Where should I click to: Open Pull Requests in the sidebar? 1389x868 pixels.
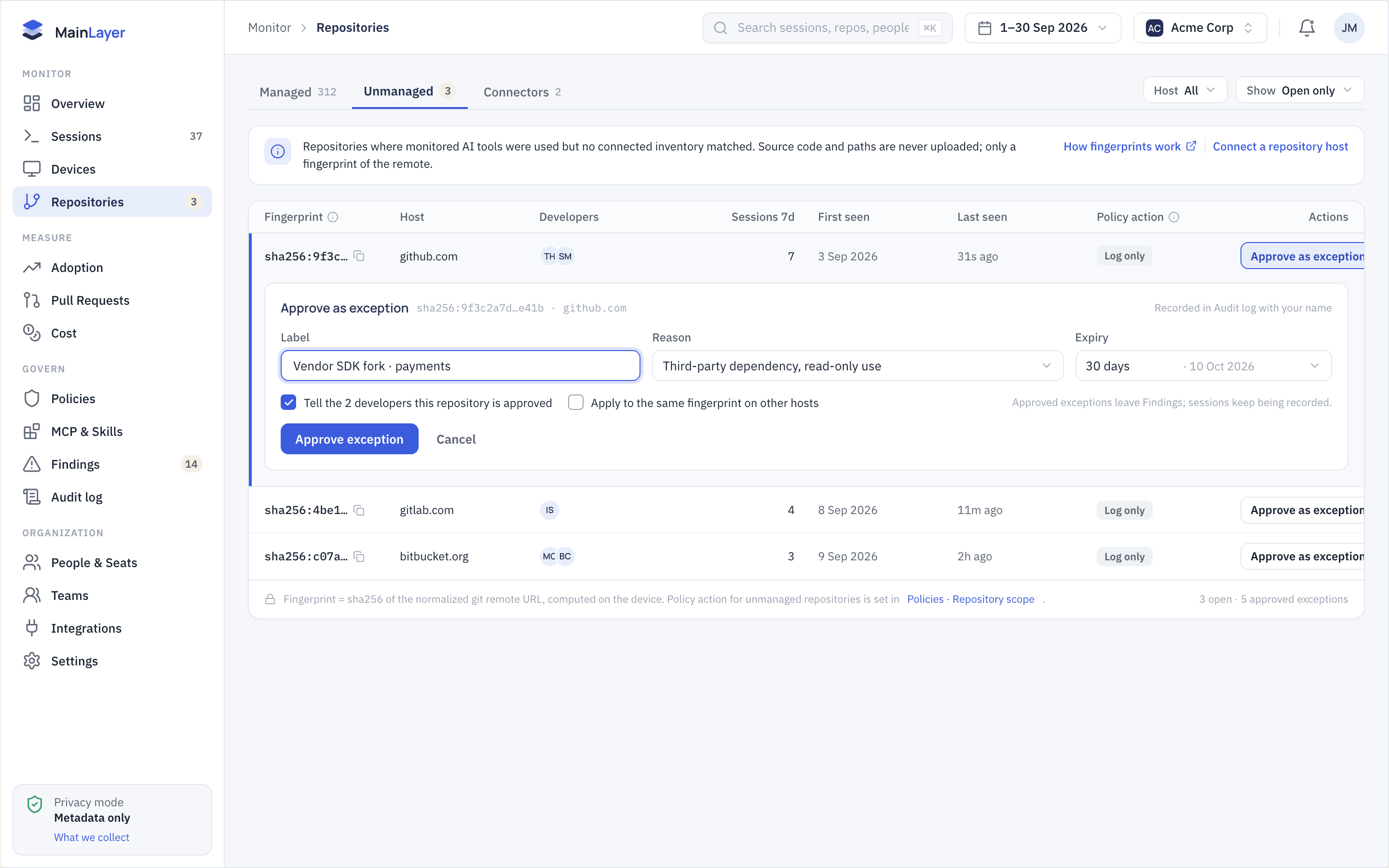(x=112, y=300)
